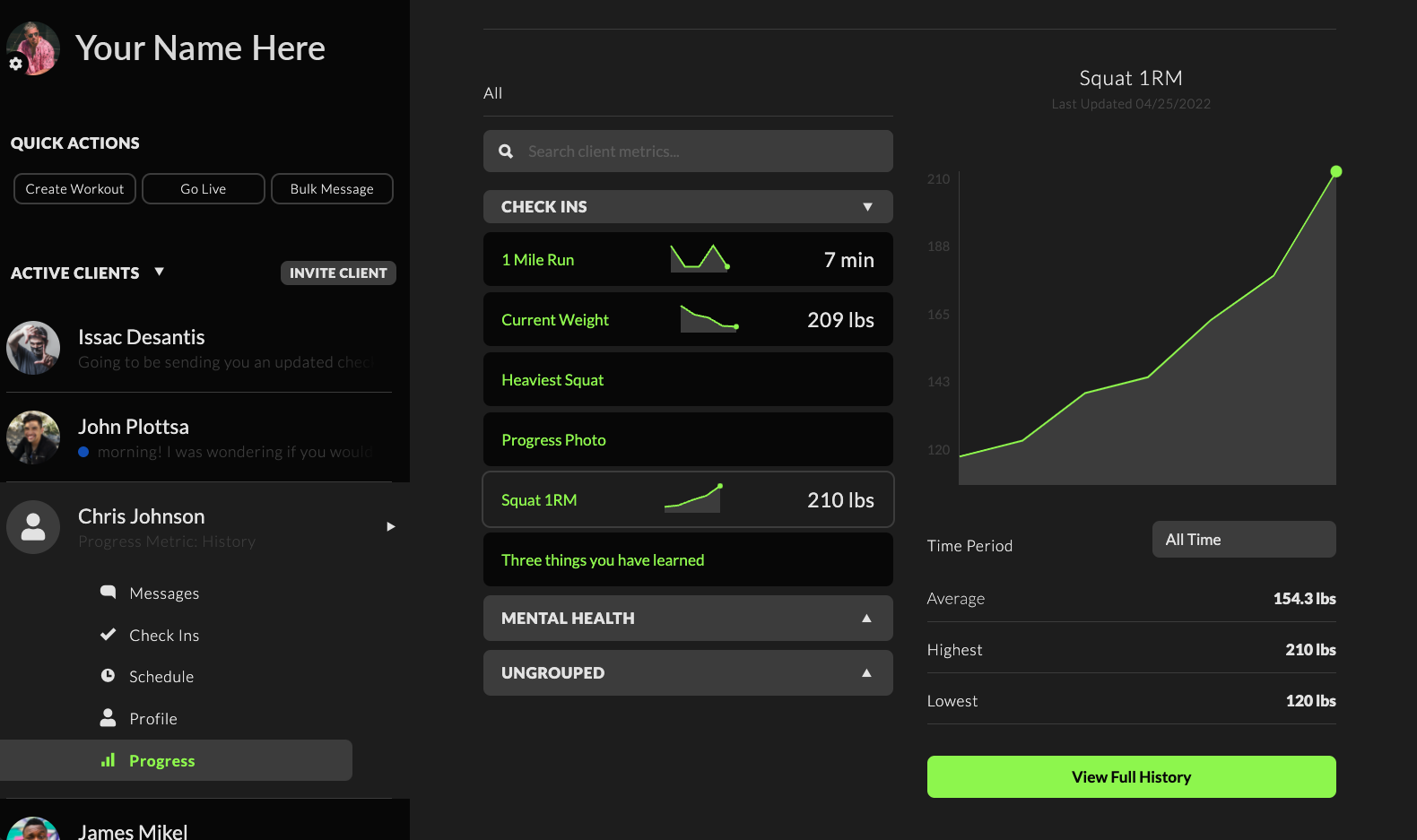Click the settings gear on profile avatar
Screen dimensions: 1417x840
15,64
